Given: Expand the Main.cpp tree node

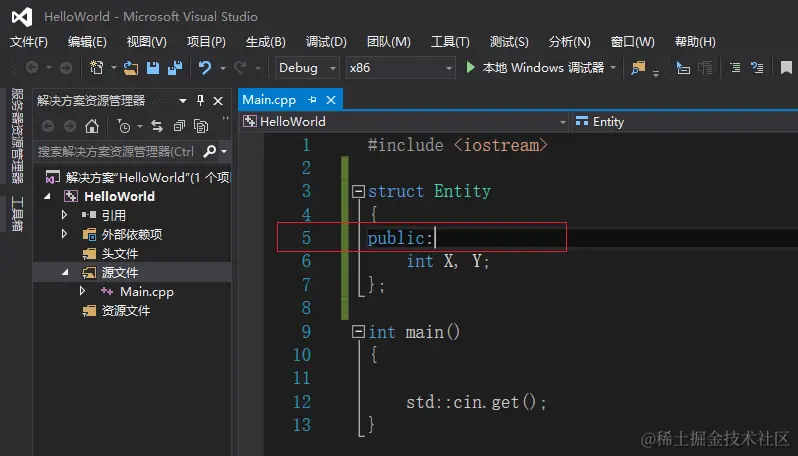Looking at the screenshot, I should pos(82,291).
